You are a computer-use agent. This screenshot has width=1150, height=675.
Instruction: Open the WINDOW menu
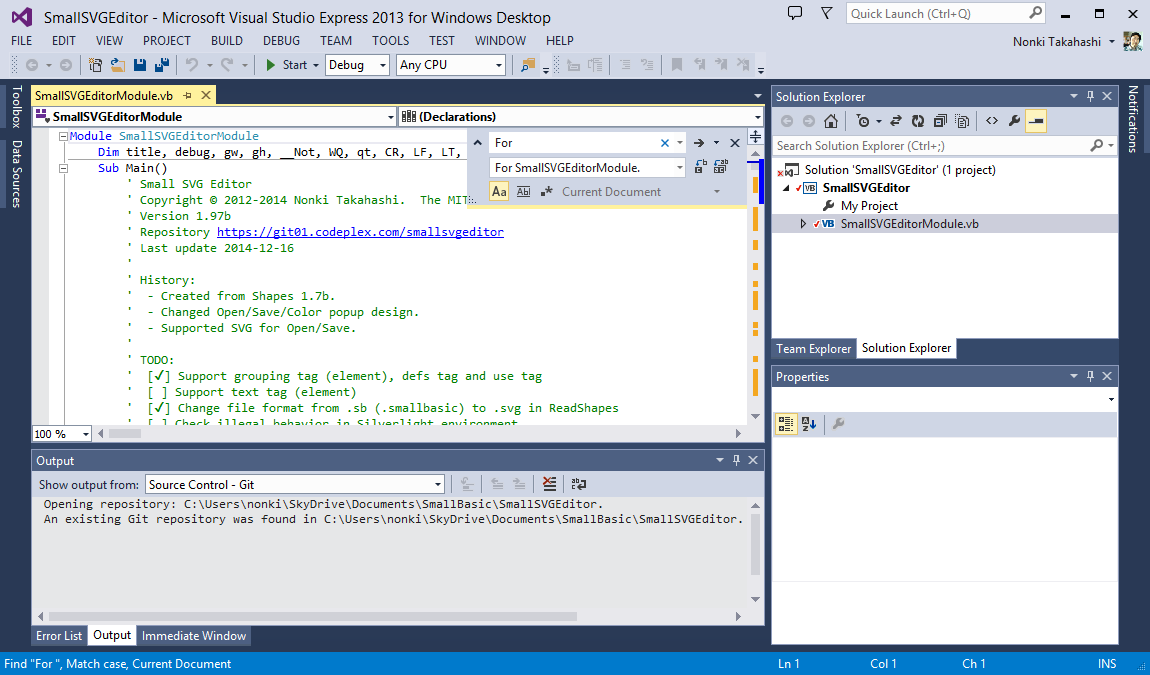pos(500,41)
